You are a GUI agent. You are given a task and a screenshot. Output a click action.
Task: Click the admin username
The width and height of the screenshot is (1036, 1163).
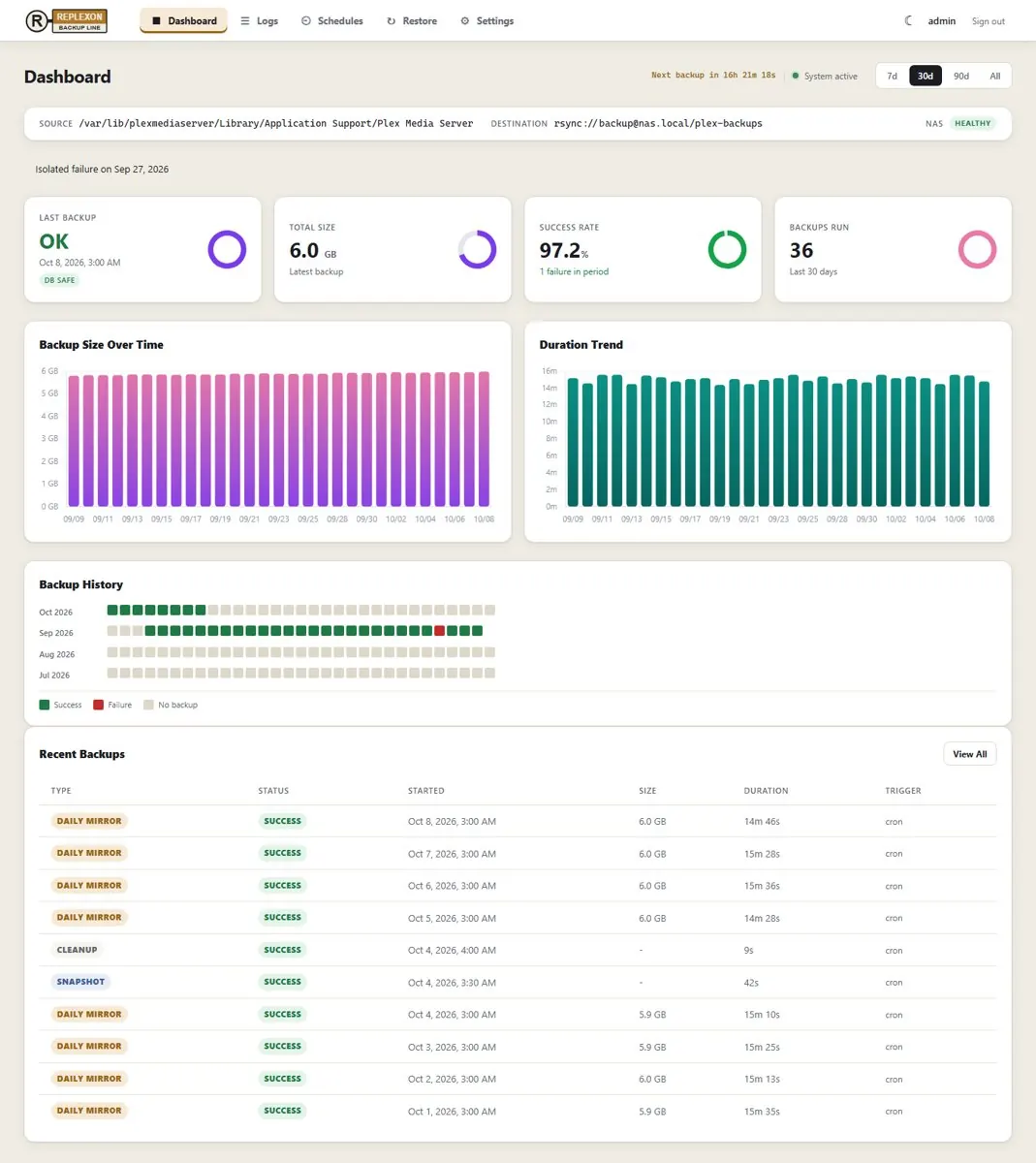[x=942, y=20]
